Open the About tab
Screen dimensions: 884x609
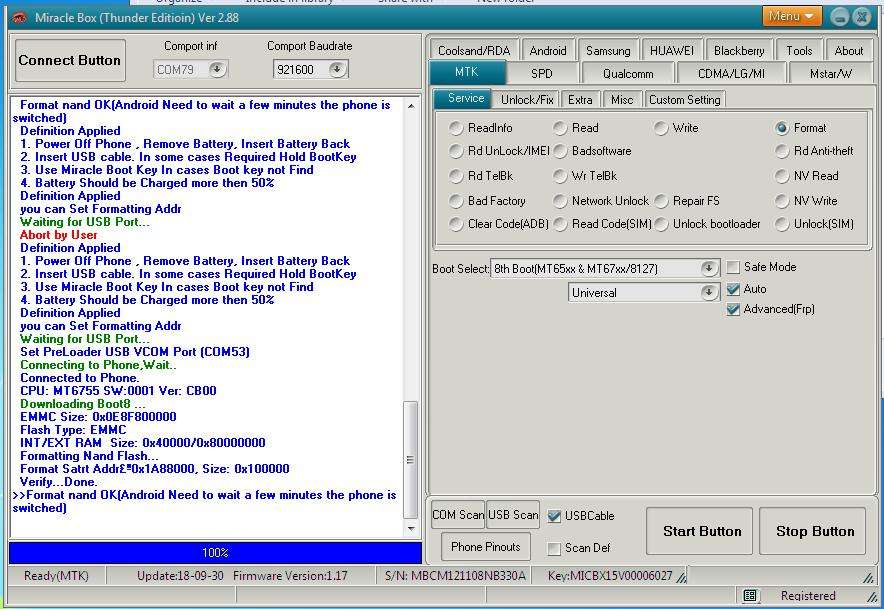(848, 50)
